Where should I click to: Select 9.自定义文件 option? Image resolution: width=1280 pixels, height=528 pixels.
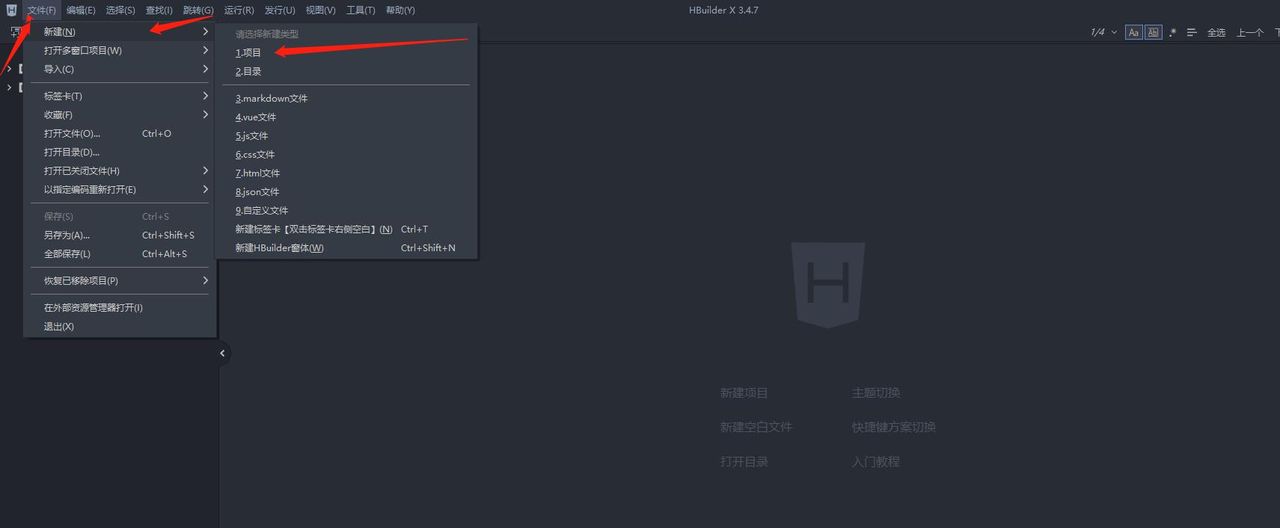point(346,210)
